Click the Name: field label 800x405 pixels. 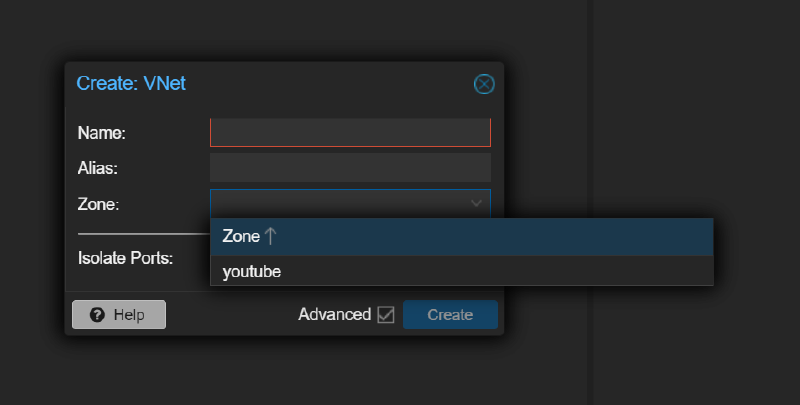(x=101, y=133)
